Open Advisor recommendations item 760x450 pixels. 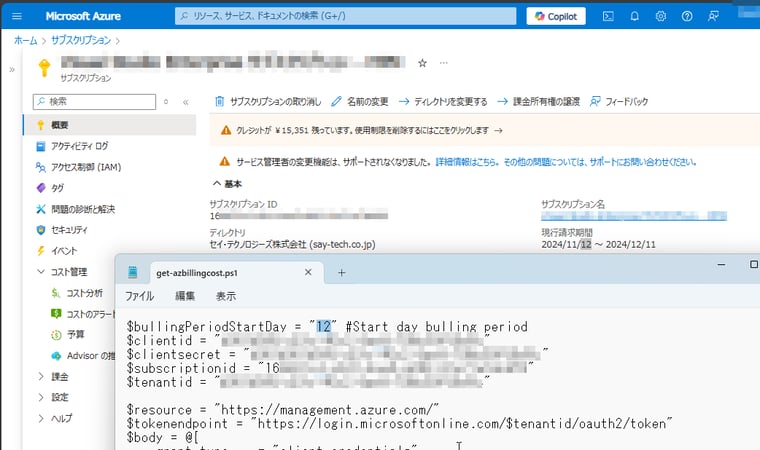tap(83, 356)
